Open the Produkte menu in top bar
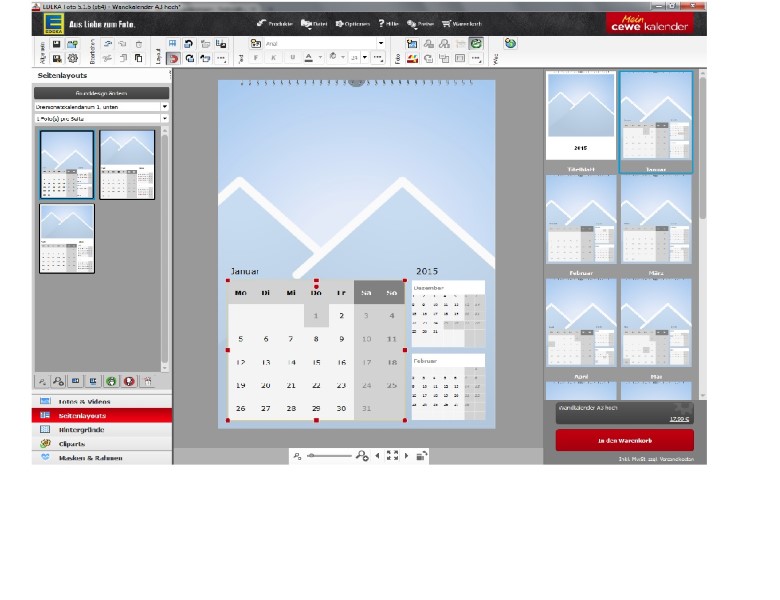The height and width of the screenshot is (600, 780). pyautogui.click(x=275, y=24)
